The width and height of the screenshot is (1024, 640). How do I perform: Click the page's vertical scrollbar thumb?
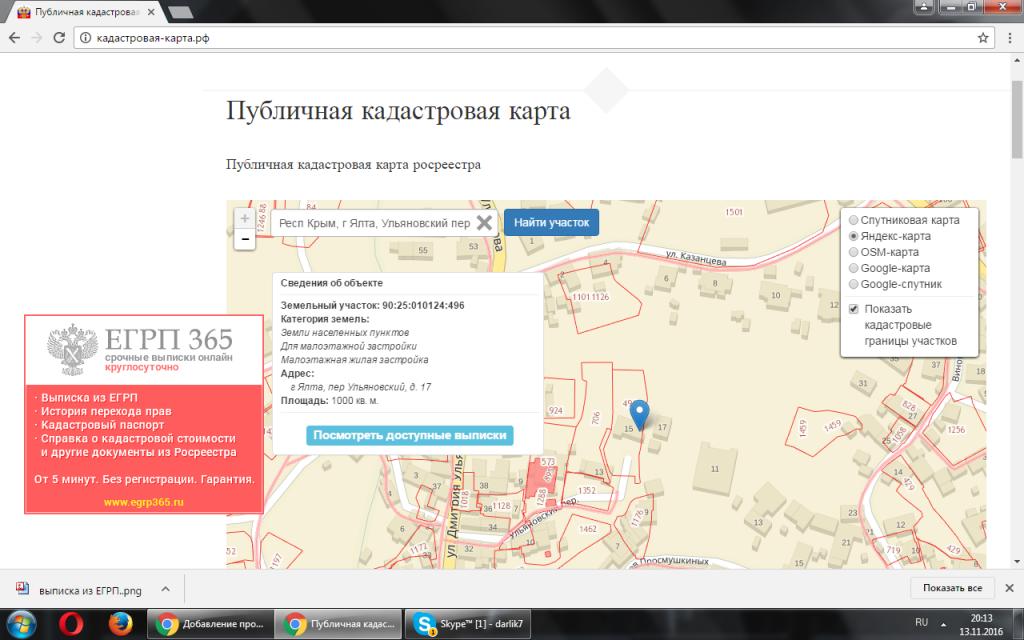pyautogui.click(x=1017, y=120)
